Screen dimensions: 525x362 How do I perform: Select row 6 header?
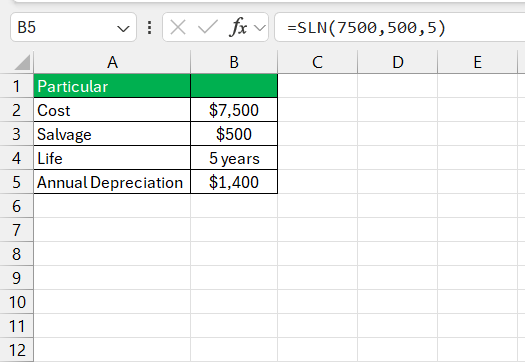point(17,206)
